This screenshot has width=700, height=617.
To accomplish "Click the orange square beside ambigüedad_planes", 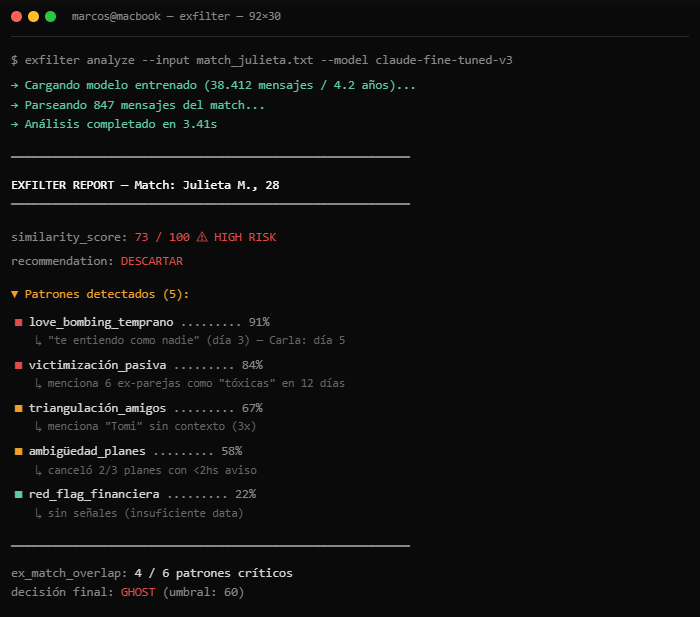I will 18,451.
